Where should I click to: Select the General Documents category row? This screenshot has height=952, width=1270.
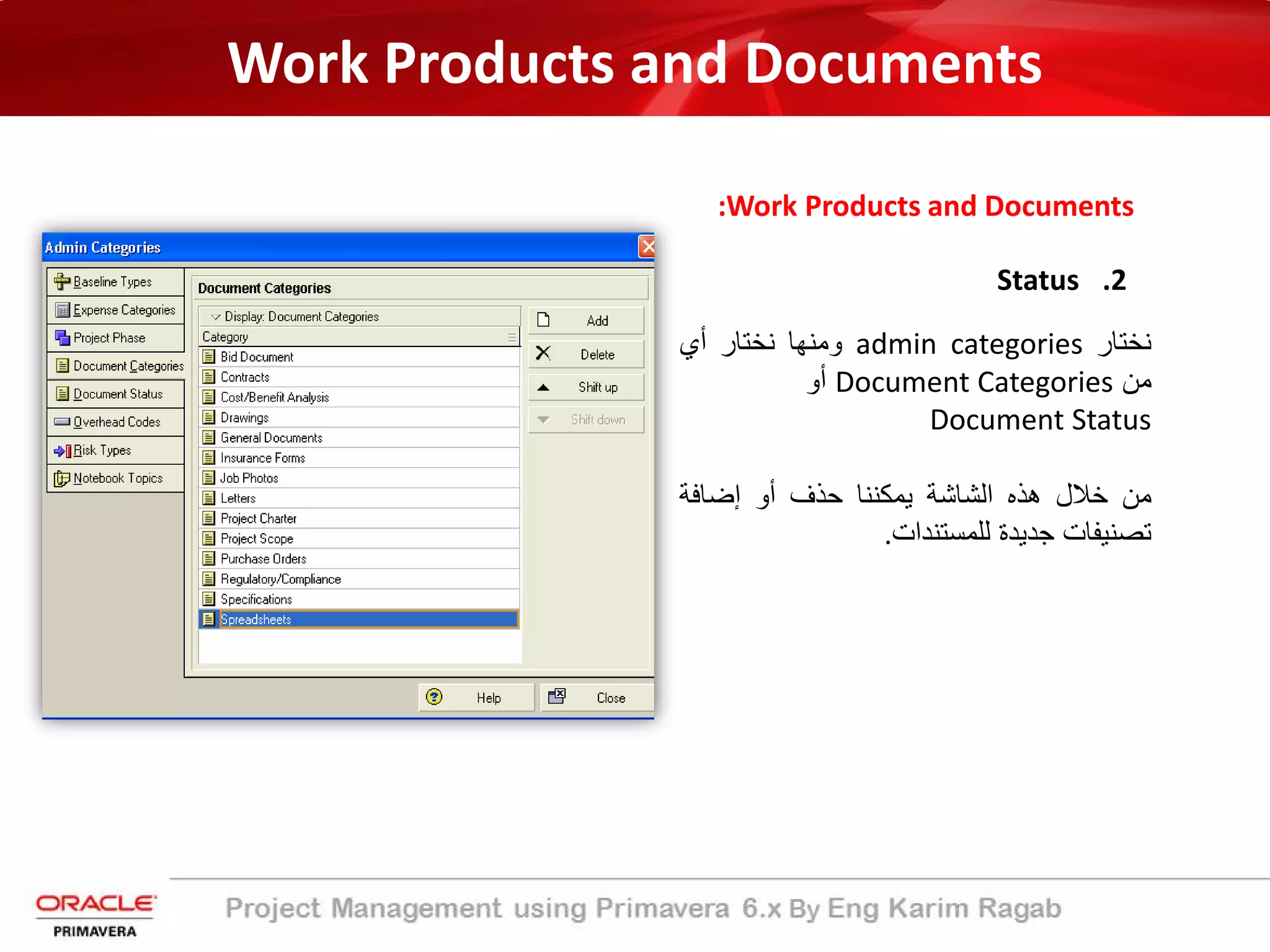pos(359,438)
